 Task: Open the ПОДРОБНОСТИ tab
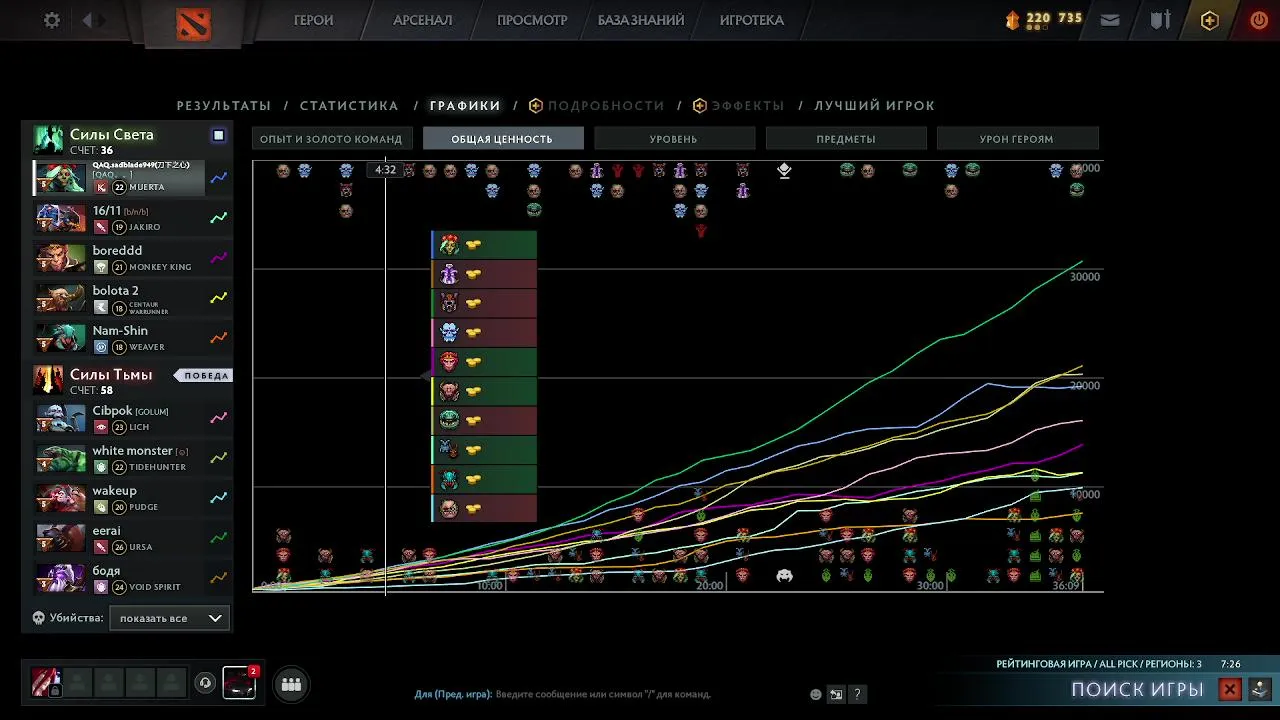coord(596,105)
